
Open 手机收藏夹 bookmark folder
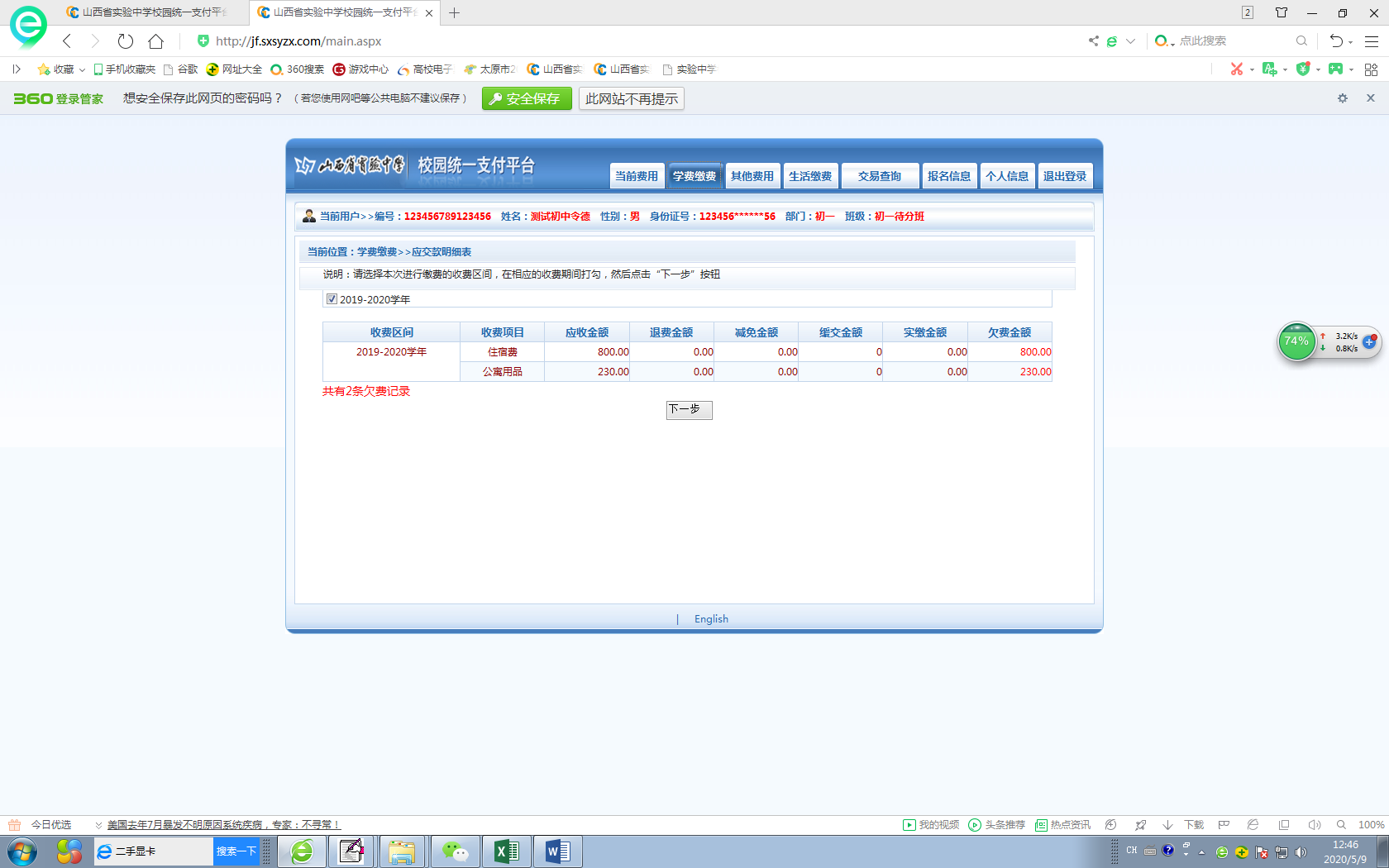[124, 69]
